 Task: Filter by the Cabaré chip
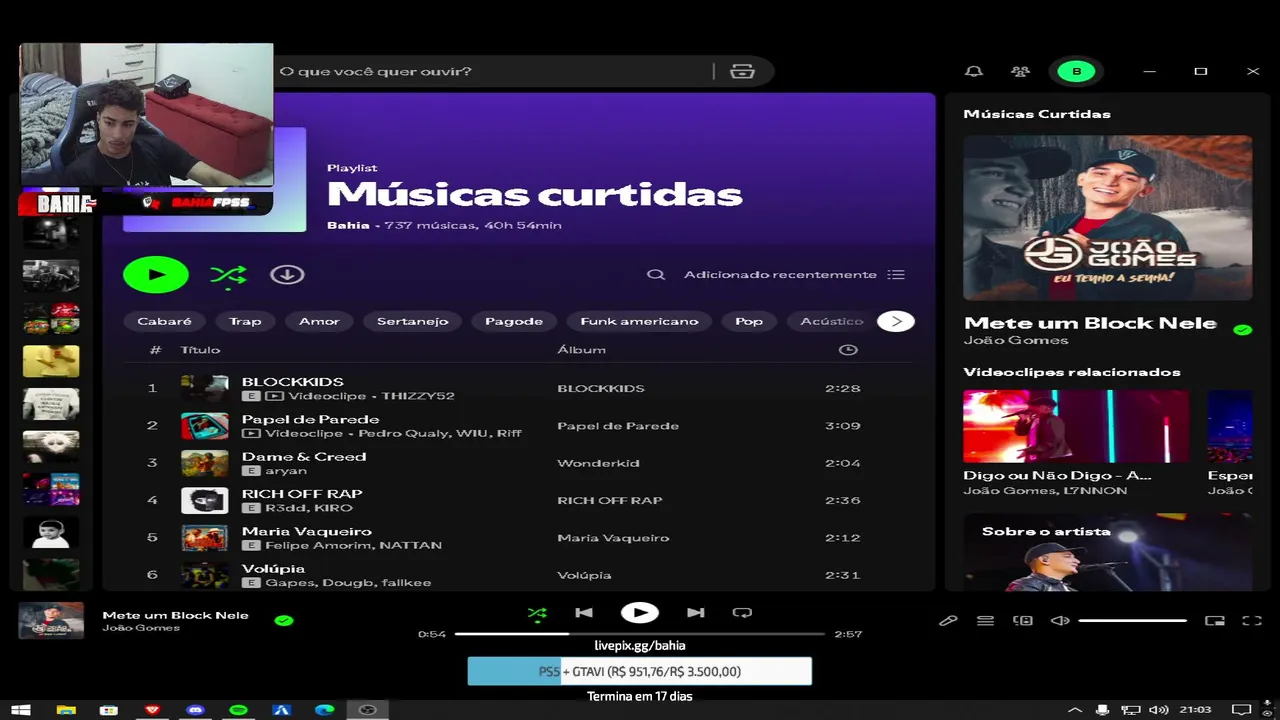pyautogui.click(x=164, y=321)
